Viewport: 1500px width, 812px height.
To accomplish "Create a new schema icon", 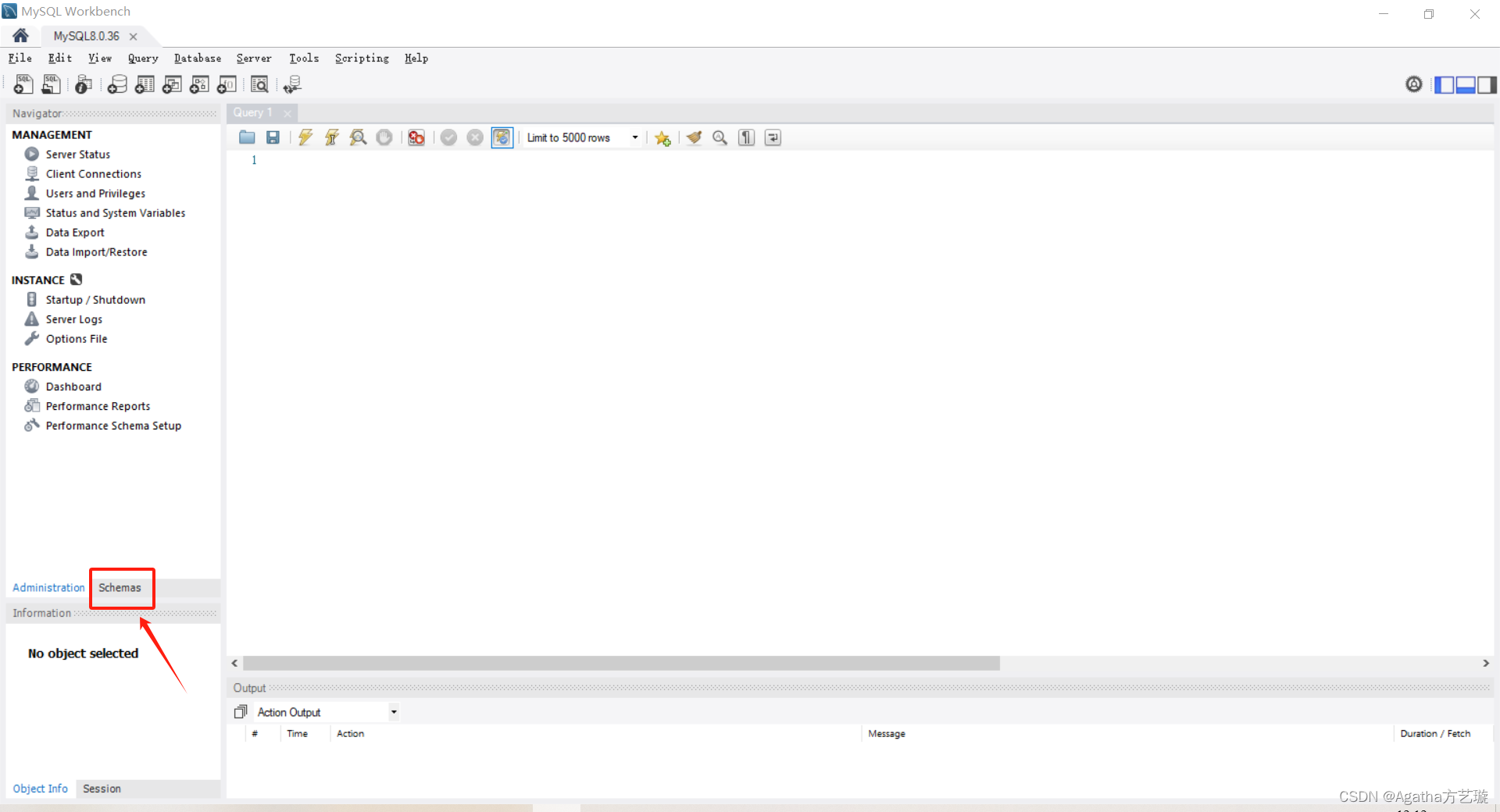I will pos(117,84).
